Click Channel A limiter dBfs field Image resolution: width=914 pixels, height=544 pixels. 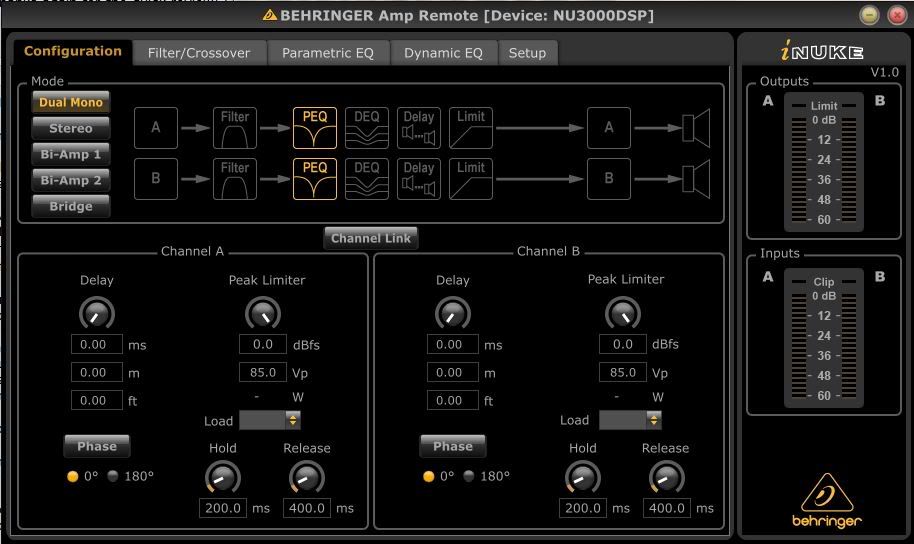click(263, 344)
